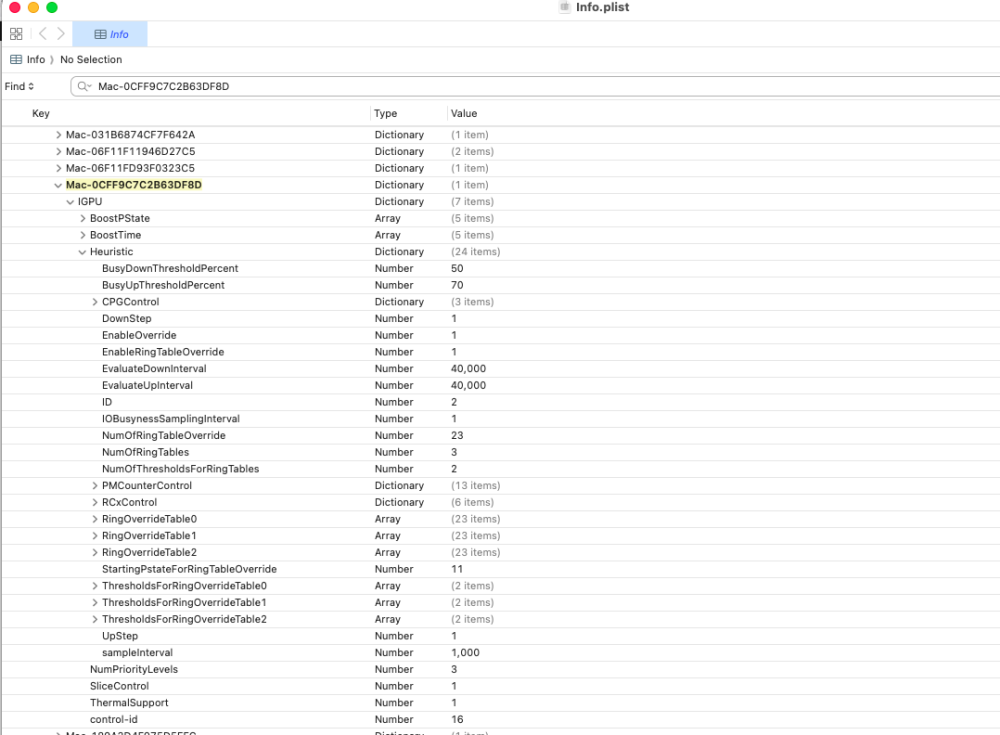Screen dimensions: 1000x735
Task: Click NumOfRingTableOverride value 23
Action: 457,436
